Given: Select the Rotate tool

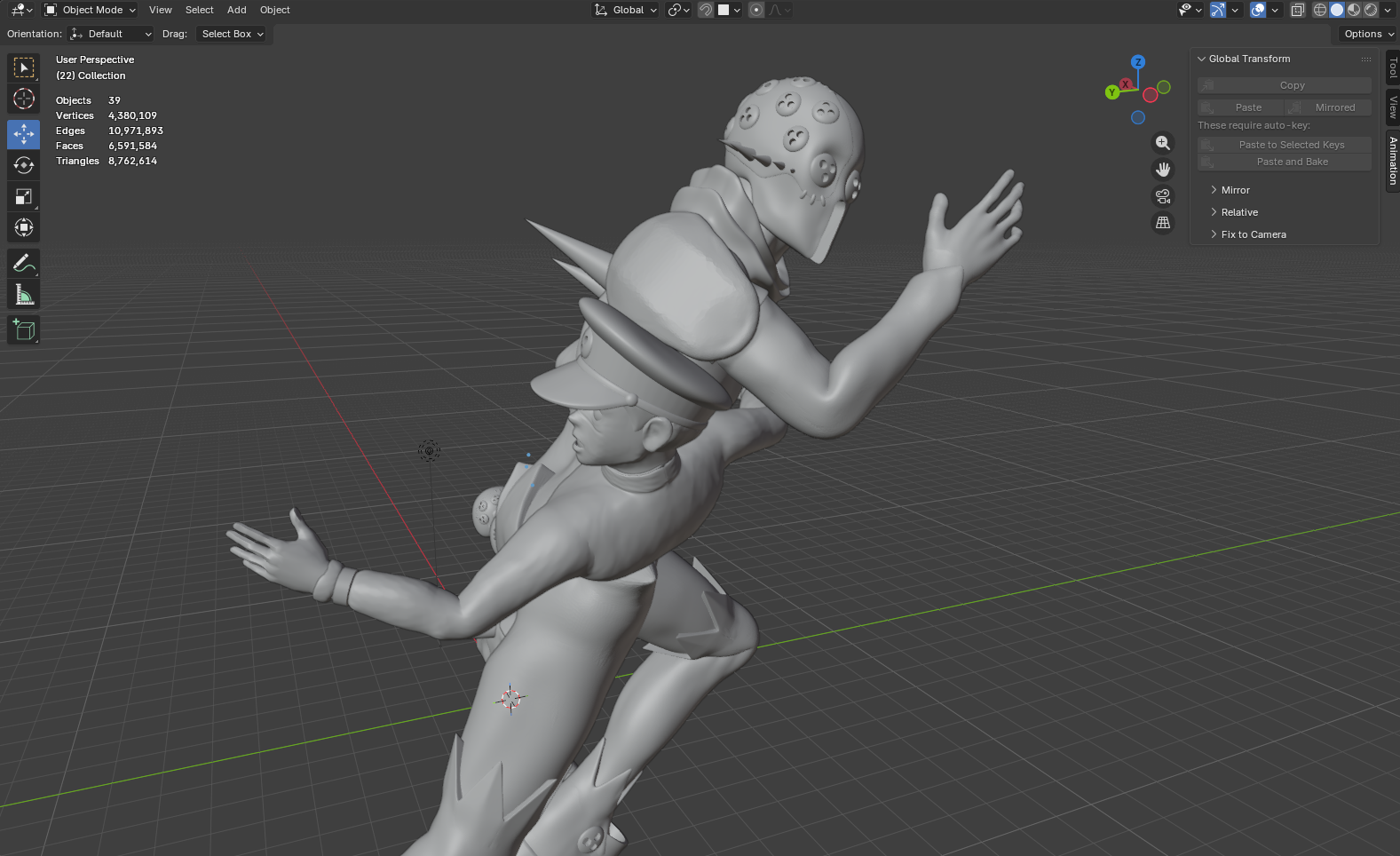Looking at the screenshot, I should [24, 165].
